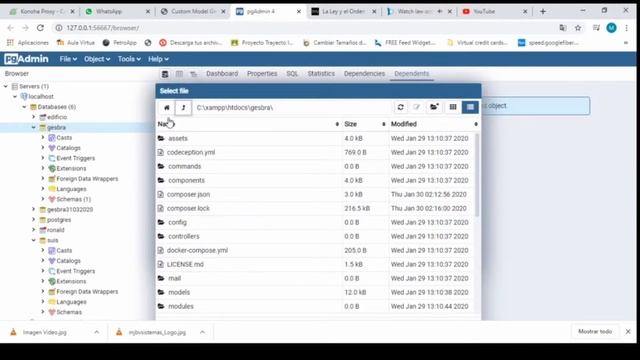Switch to the WhatsApp browser tab
The height and width of the screenshot is (360, 640).
[x=109, y=11]
